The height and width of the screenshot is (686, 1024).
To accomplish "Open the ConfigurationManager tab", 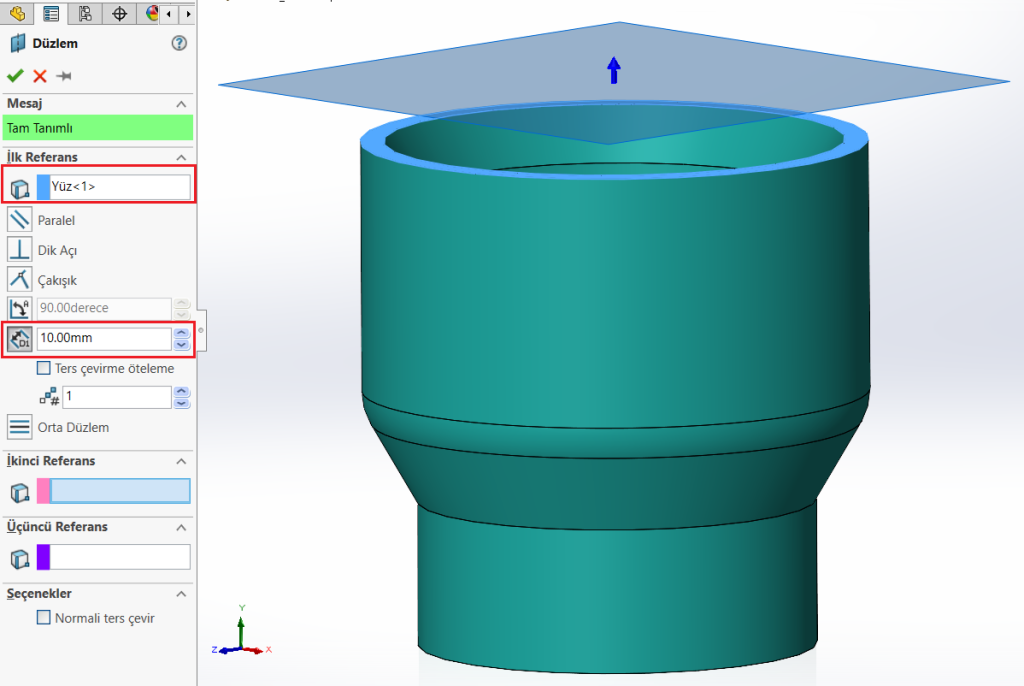I will pyautogui.click(x=85, y=13).
